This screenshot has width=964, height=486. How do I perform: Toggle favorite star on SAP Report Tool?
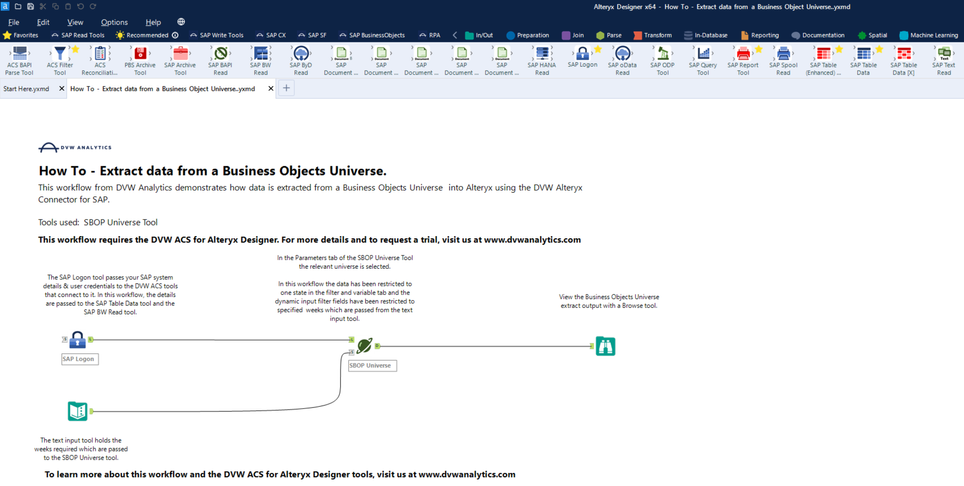click(x=758, y=49)
